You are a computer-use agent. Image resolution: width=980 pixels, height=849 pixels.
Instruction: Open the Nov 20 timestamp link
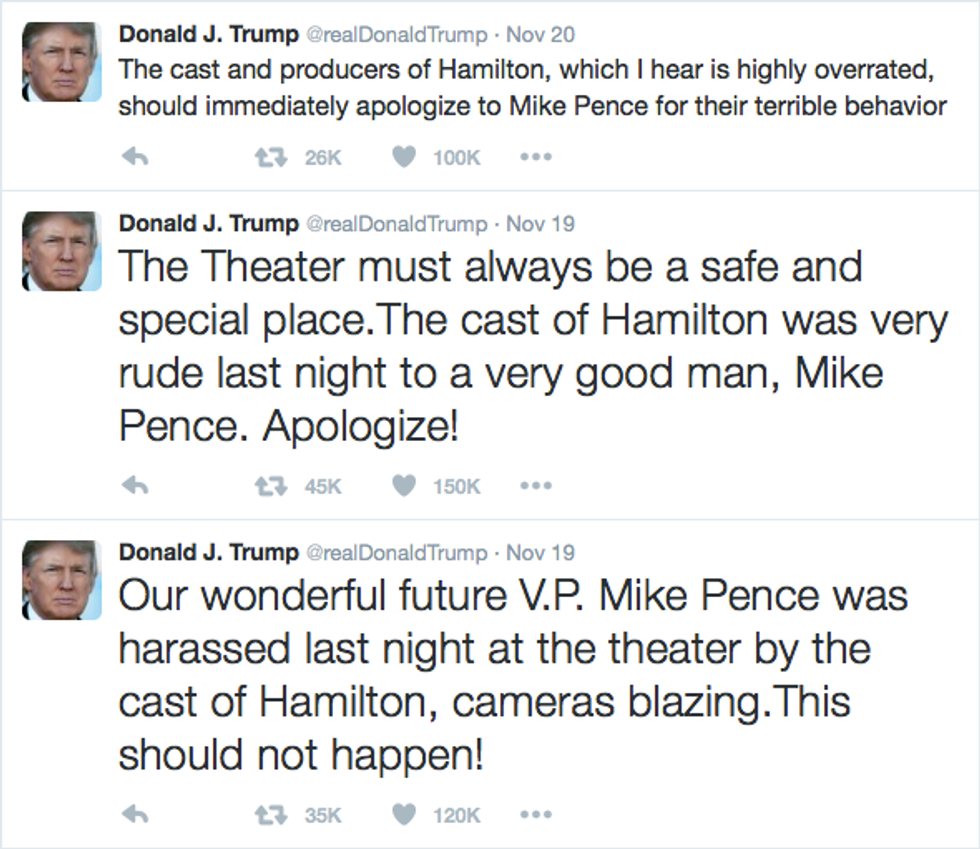[540, 34]
